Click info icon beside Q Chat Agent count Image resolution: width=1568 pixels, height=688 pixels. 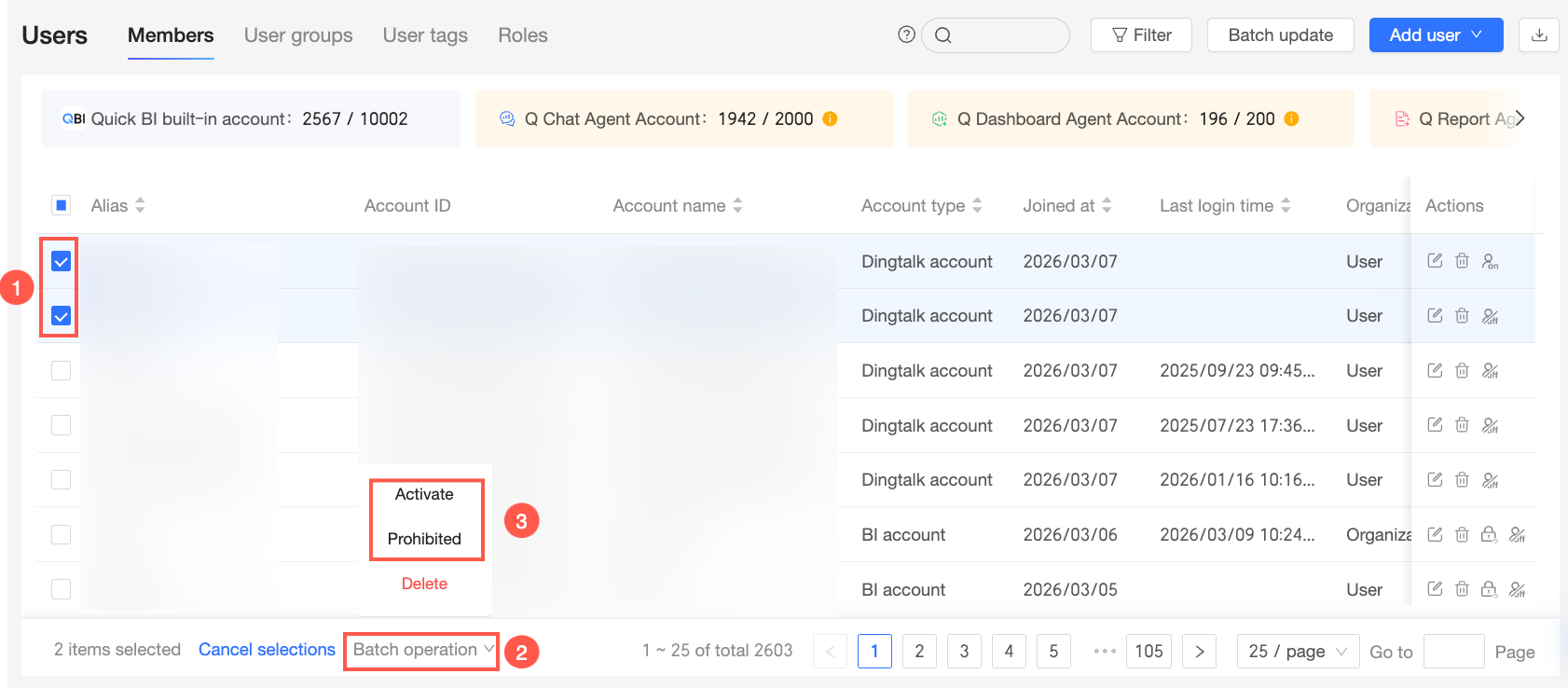point(830,118)
